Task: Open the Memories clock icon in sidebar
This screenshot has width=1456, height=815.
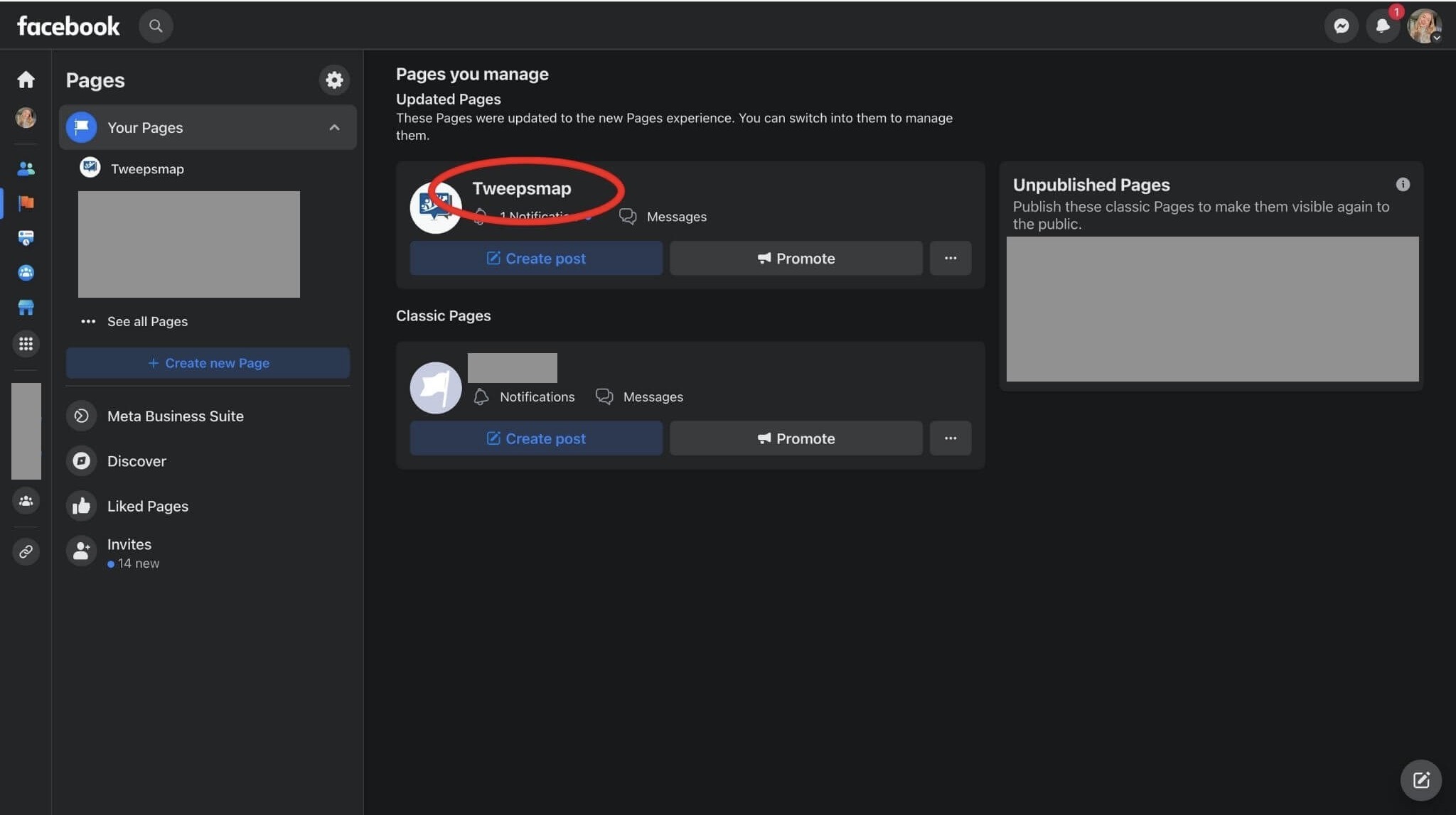Action: click(x=26, y=237)
